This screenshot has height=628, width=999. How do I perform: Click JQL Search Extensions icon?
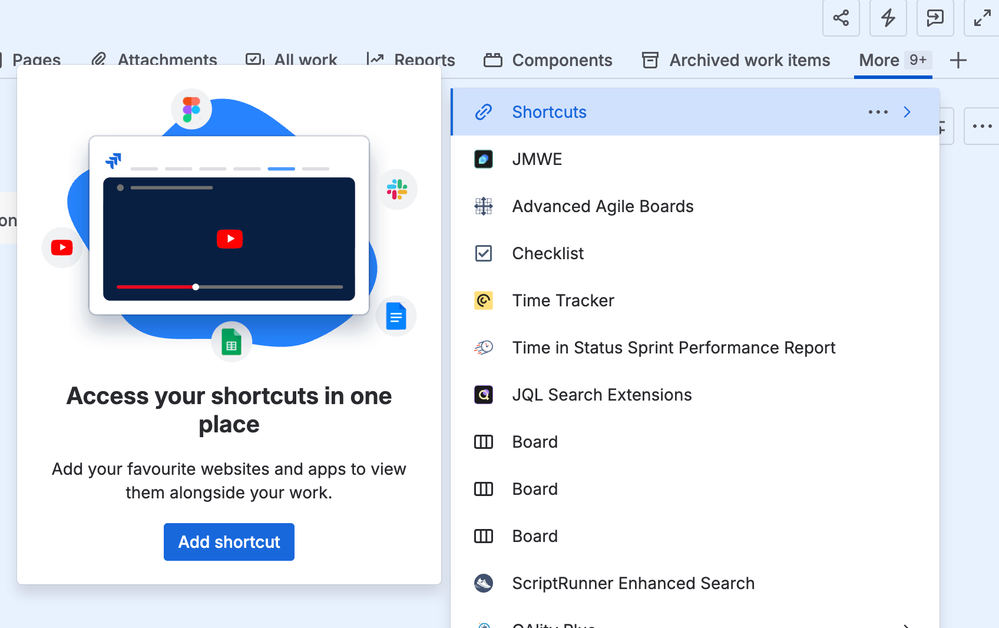click(x=484, y=395)
